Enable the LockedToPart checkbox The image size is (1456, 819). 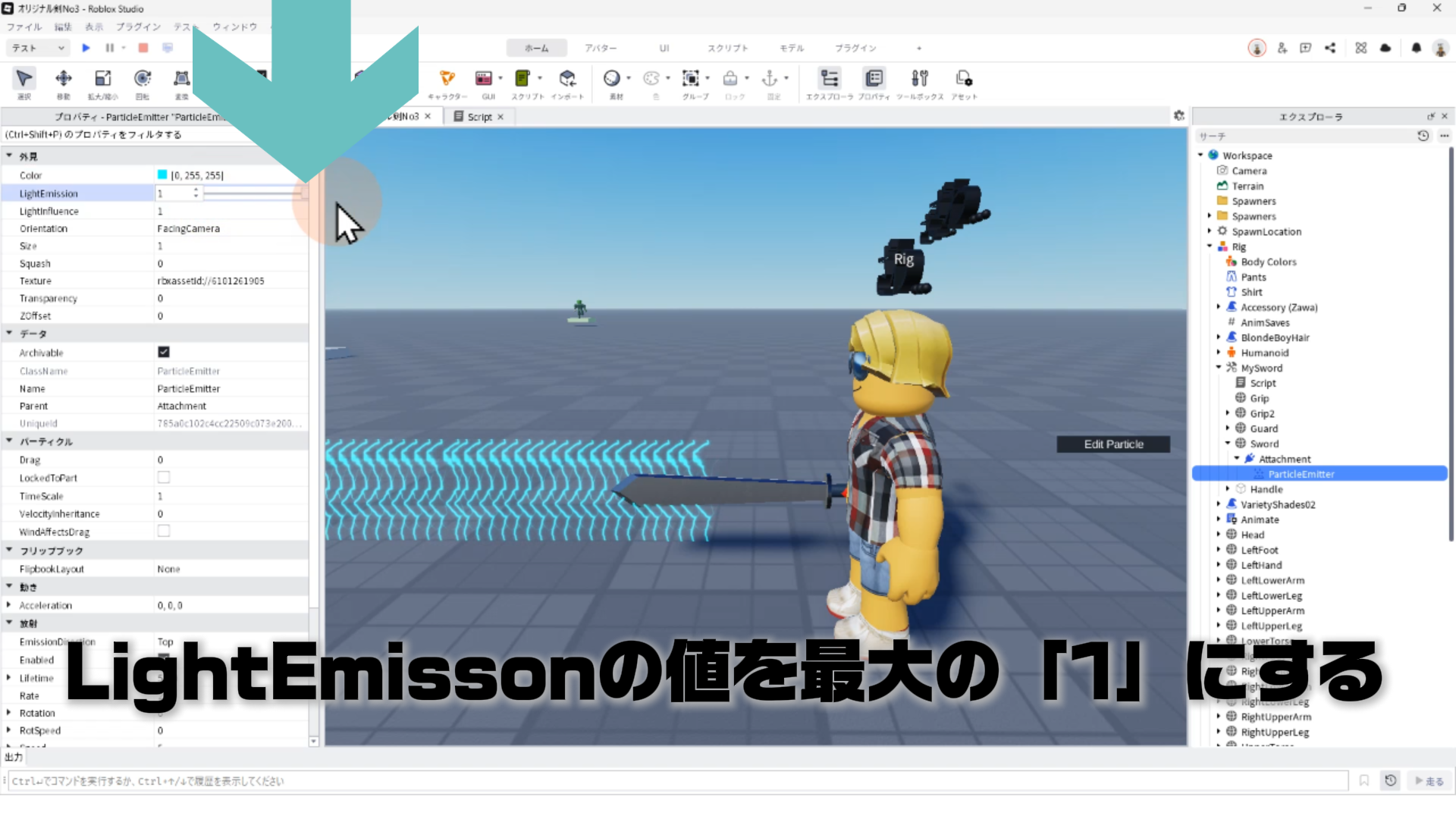[x=164, y=478]
